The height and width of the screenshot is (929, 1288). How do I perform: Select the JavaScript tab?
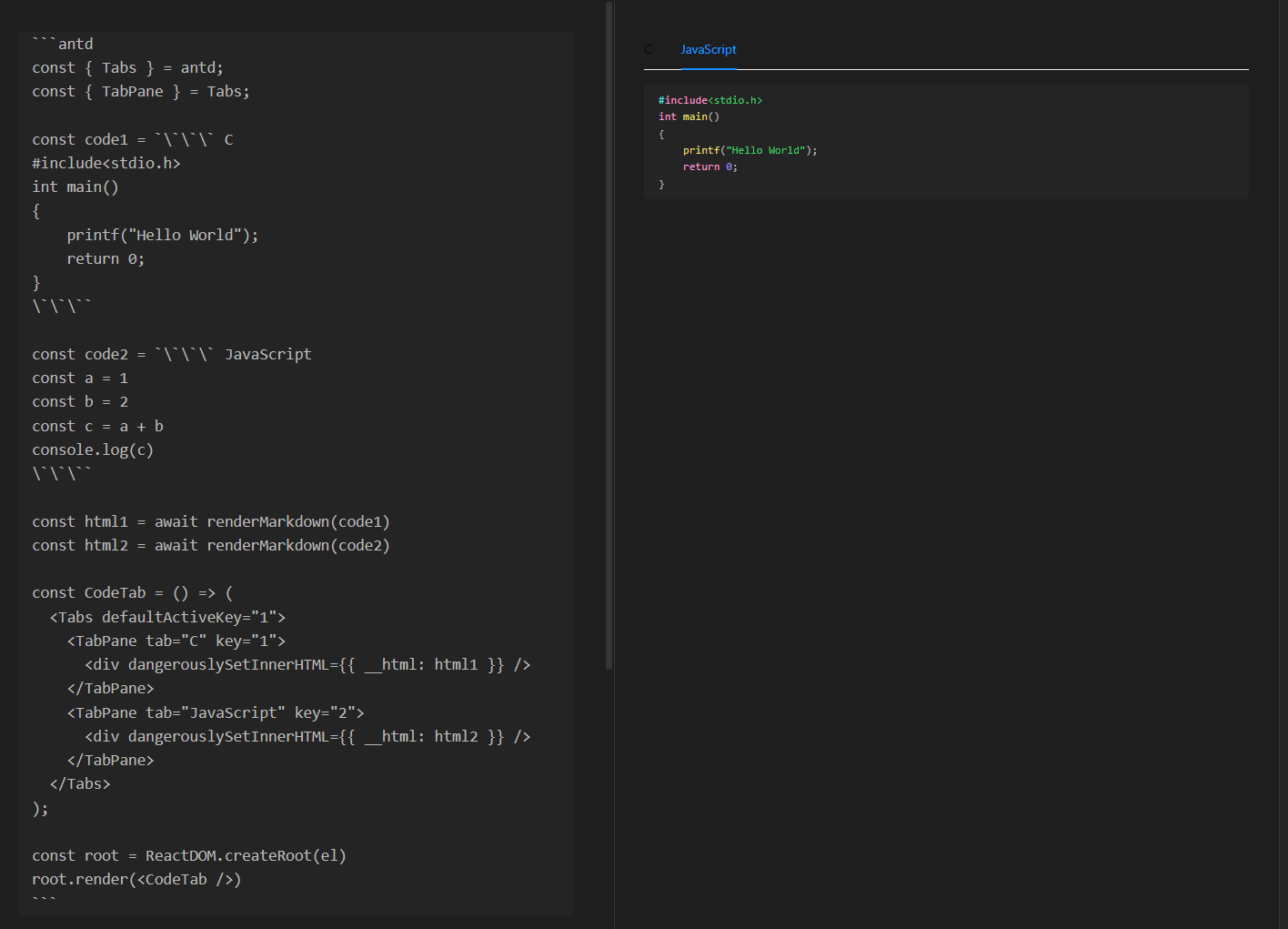pos(708,49)
